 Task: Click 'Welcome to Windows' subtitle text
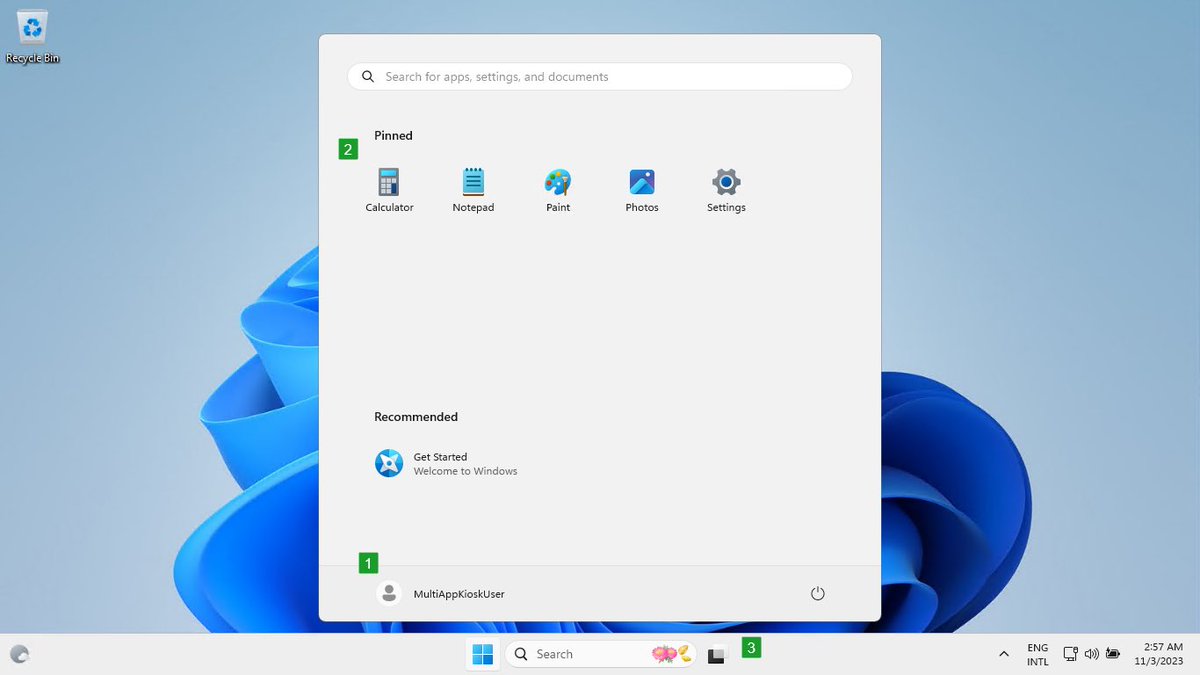point(465,471)
